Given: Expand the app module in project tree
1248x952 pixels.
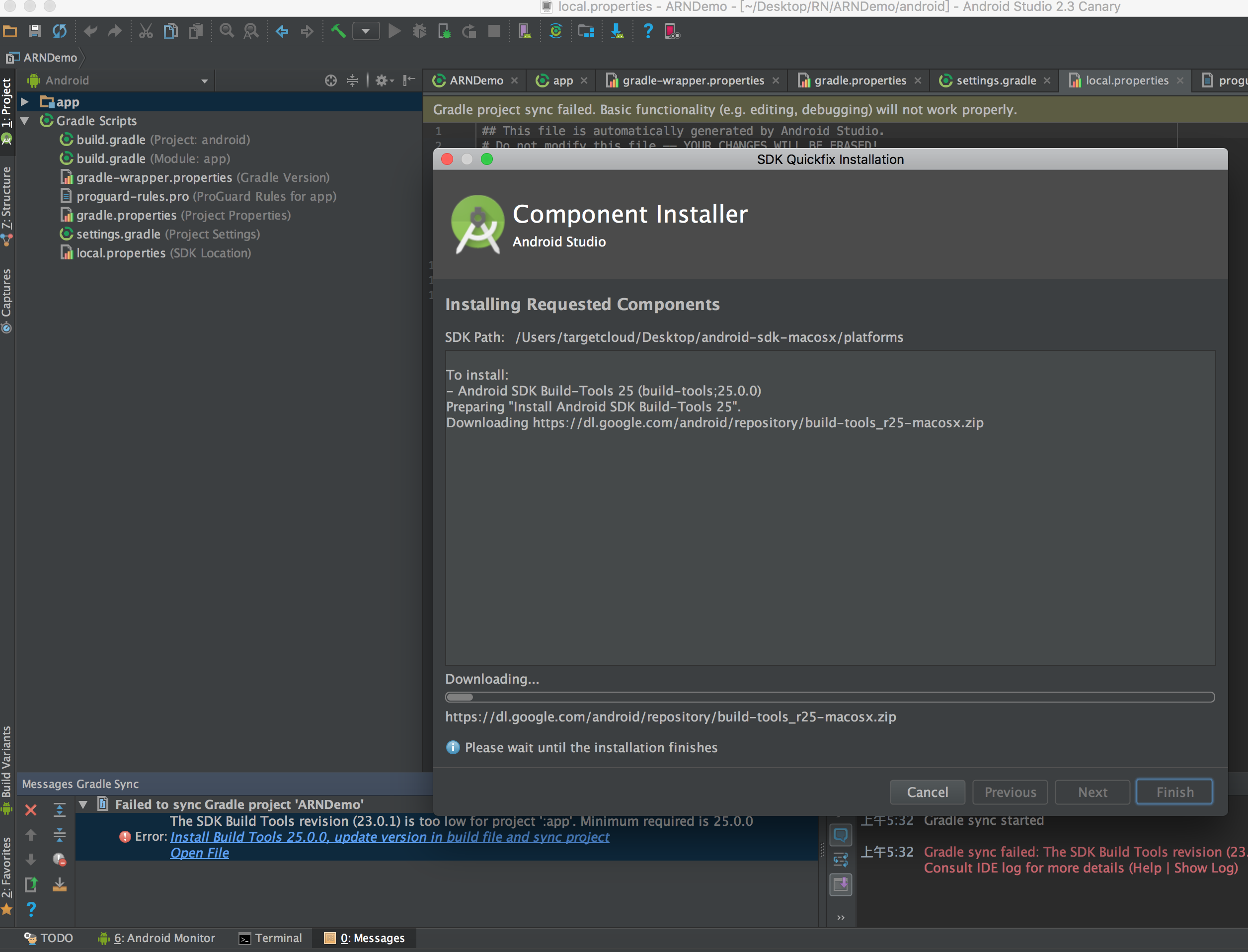Looking at the screenshot, I should pos(27,101).
